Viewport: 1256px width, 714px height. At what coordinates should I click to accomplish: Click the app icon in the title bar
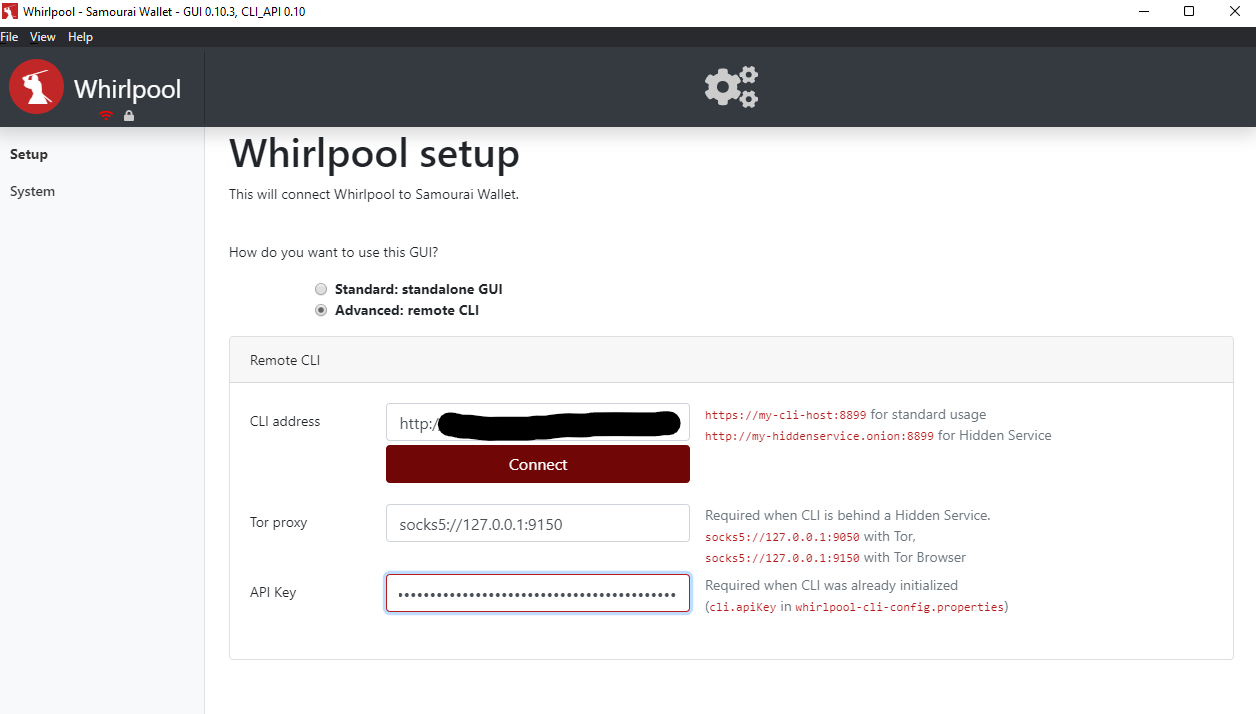click(10, 12)
